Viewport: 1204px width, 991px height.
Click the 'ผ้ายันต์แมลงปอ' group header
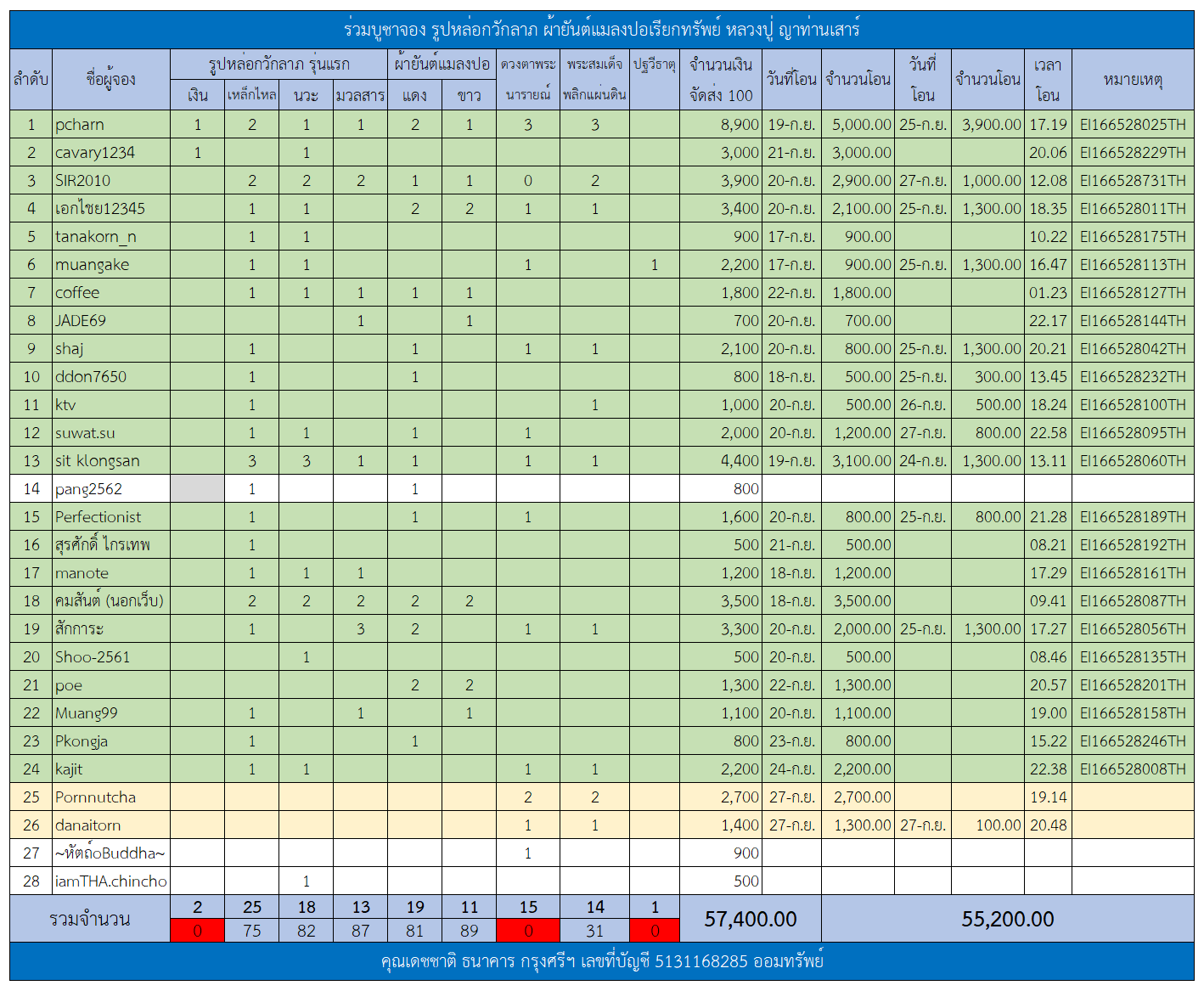pos(442,64)
